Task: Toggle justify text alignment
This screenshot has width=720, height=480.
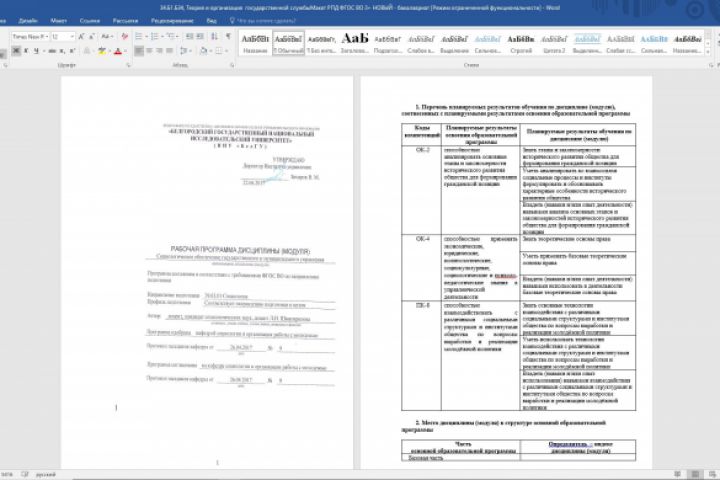Action: (169, 51)
